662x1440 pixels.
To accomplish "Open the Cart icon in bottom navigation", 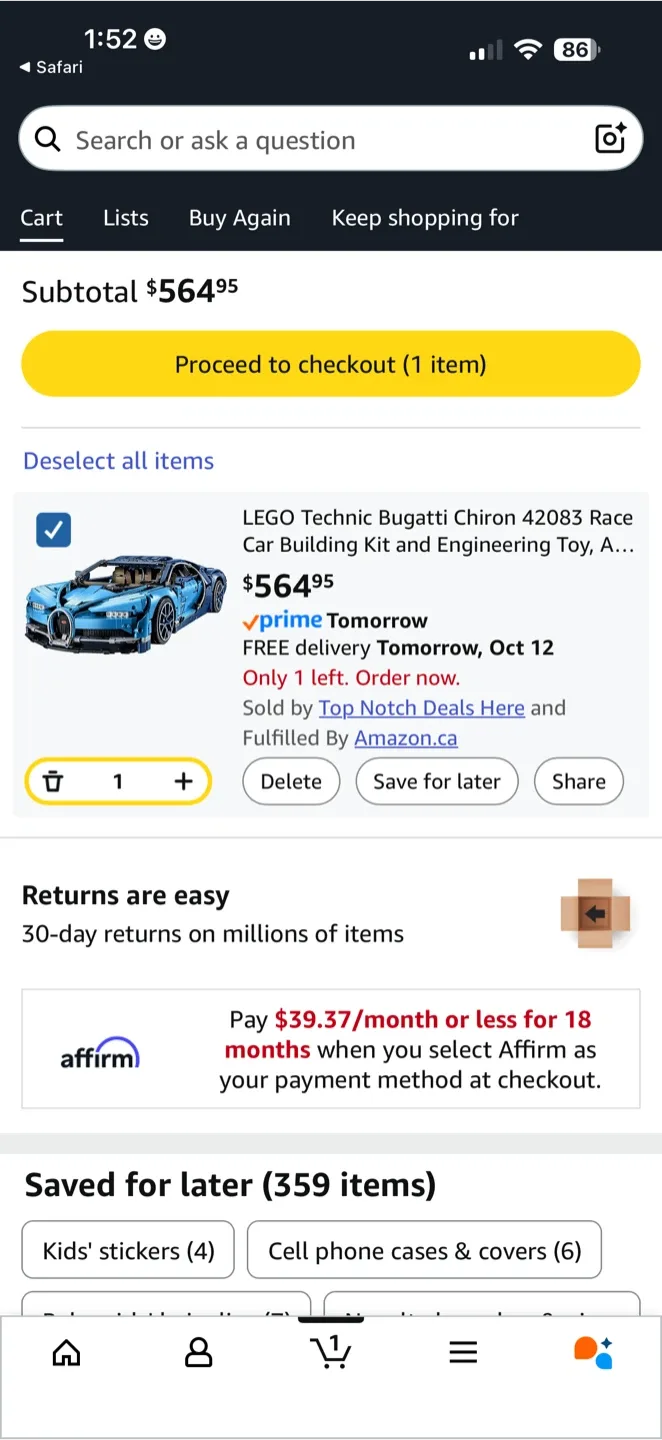I will coord(331,1351).
